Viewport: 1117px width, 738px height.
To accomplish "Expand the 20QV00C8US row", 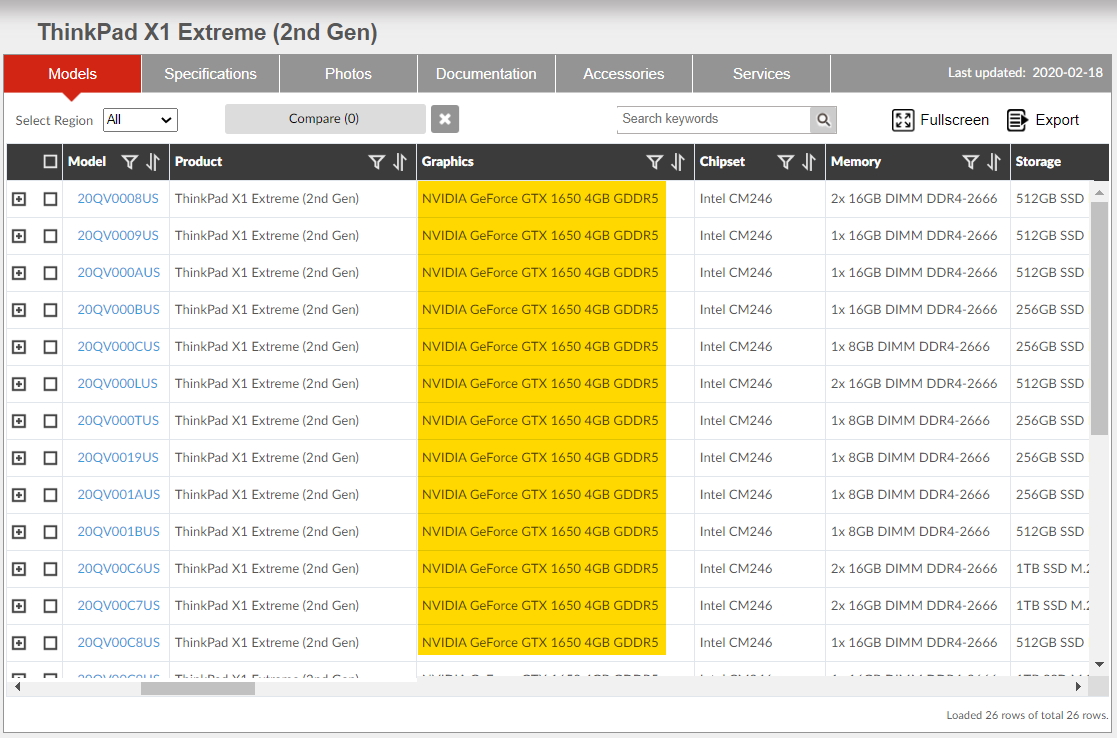I will tap(19, 643).
